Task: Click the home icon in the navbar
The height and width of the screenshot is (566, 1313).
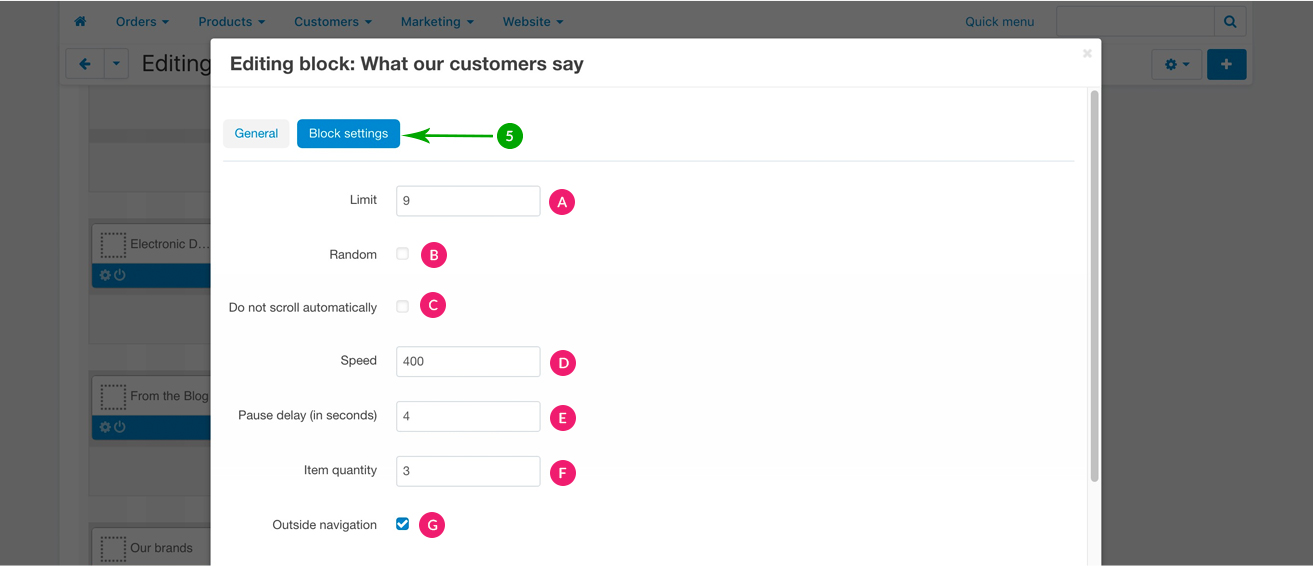Action: pos(80,21)
